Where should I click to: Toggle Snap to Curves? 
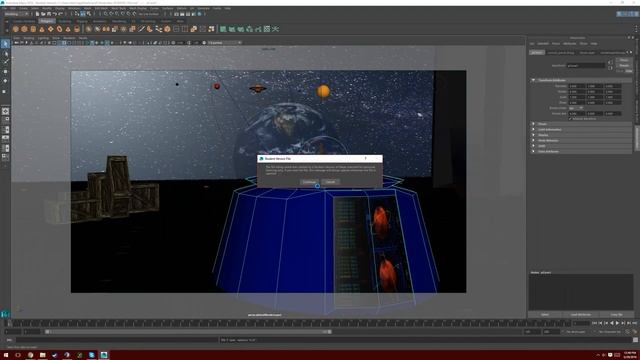[111, 14]
